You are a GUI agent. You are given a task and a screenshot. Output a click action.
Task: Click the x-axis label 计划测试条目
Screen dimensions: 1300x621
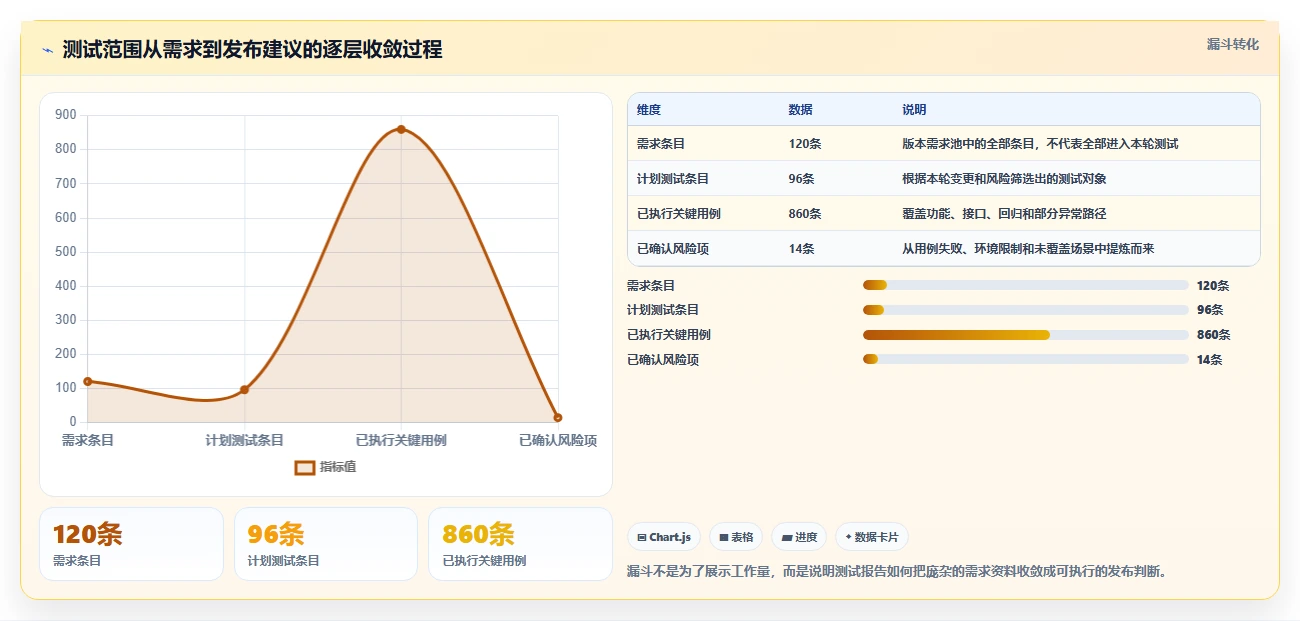(x=244, y=440)
